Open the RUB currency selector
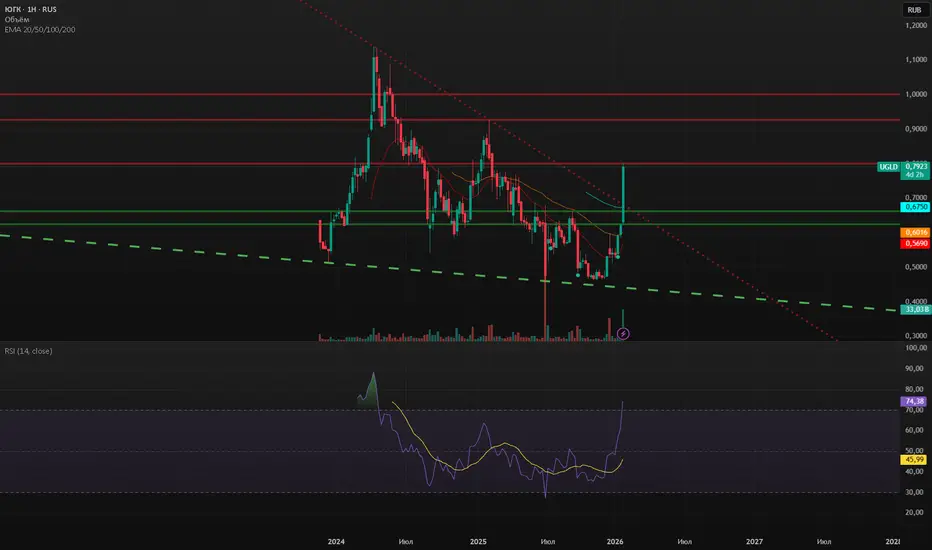Image resolution: width=932 pixels, height=550 pixels. point(914,10)
